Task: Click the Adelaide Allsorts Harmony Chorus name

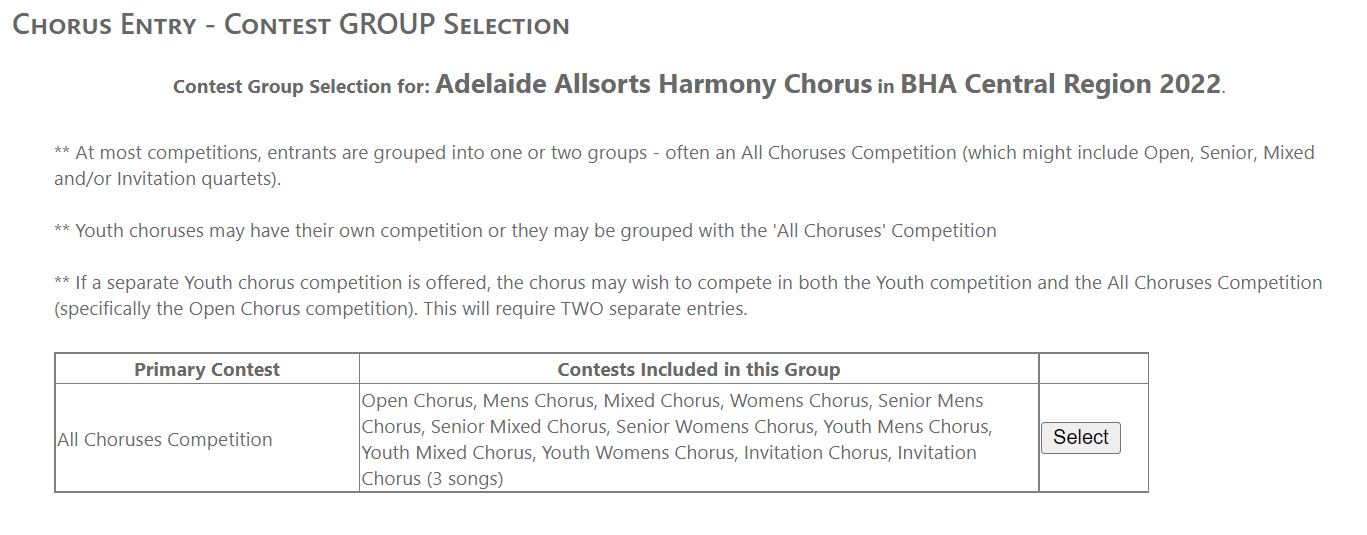Action: tap(654, 84)
